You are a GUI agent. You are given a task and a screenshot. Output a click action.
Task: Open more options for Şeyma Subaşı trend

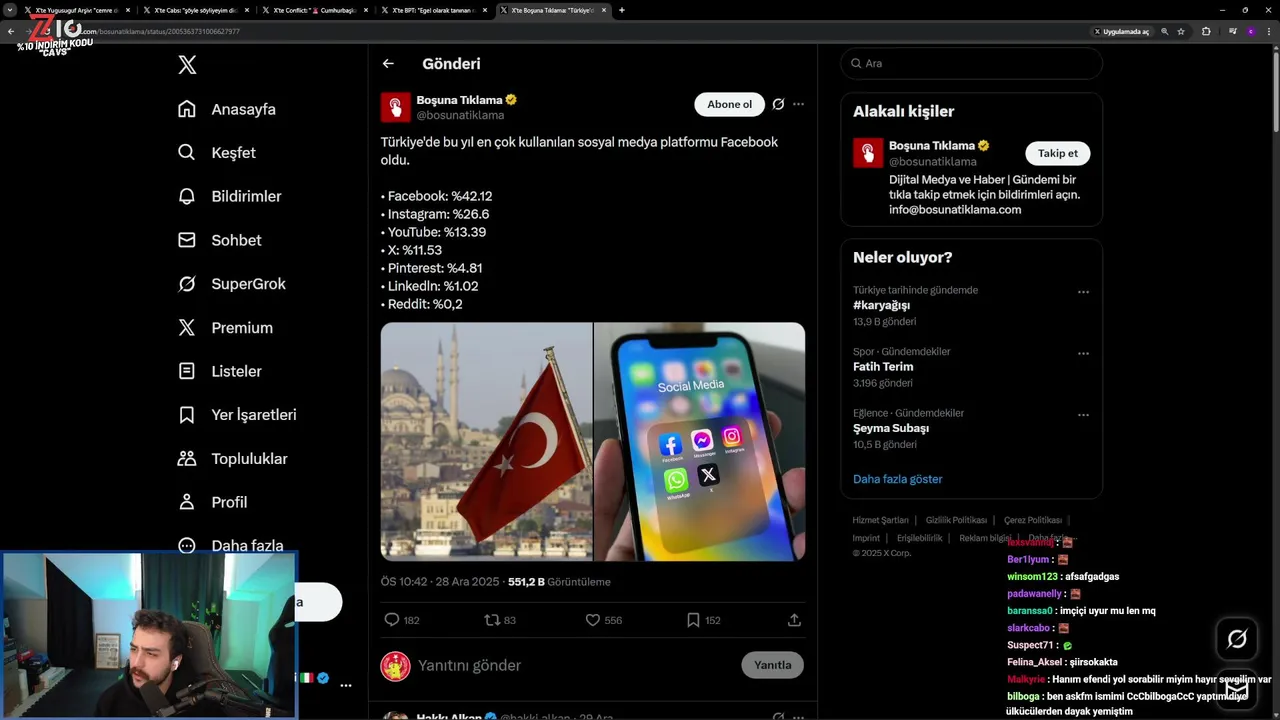[x=1083, y=414]
